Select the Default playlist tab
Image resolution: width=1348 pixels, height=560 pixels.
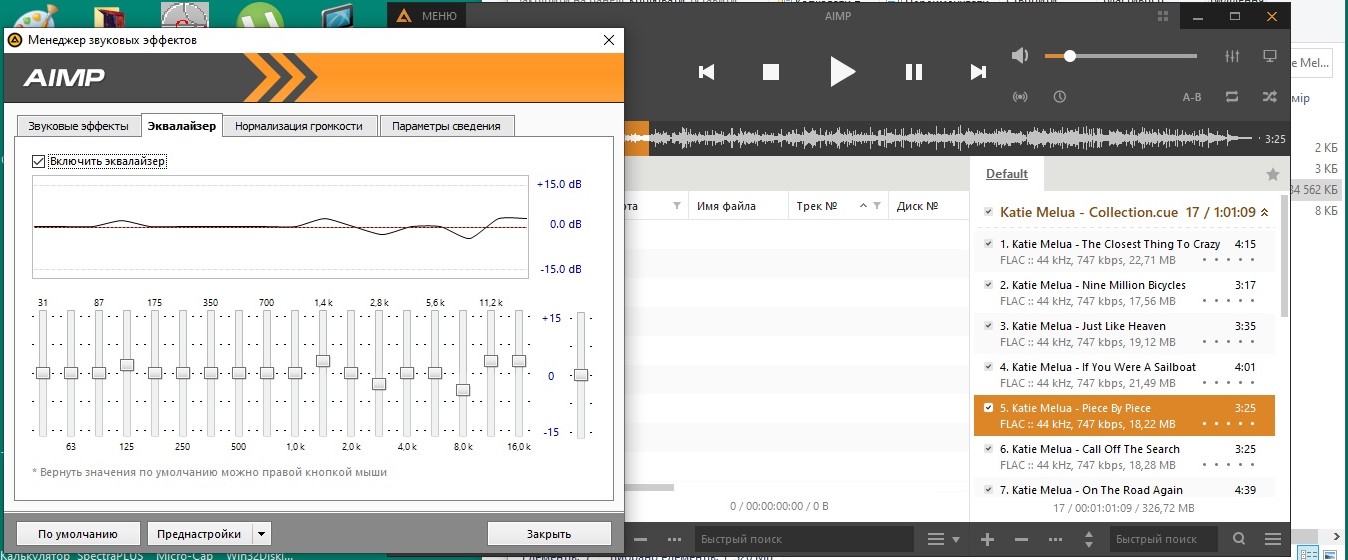point(1007,174)
